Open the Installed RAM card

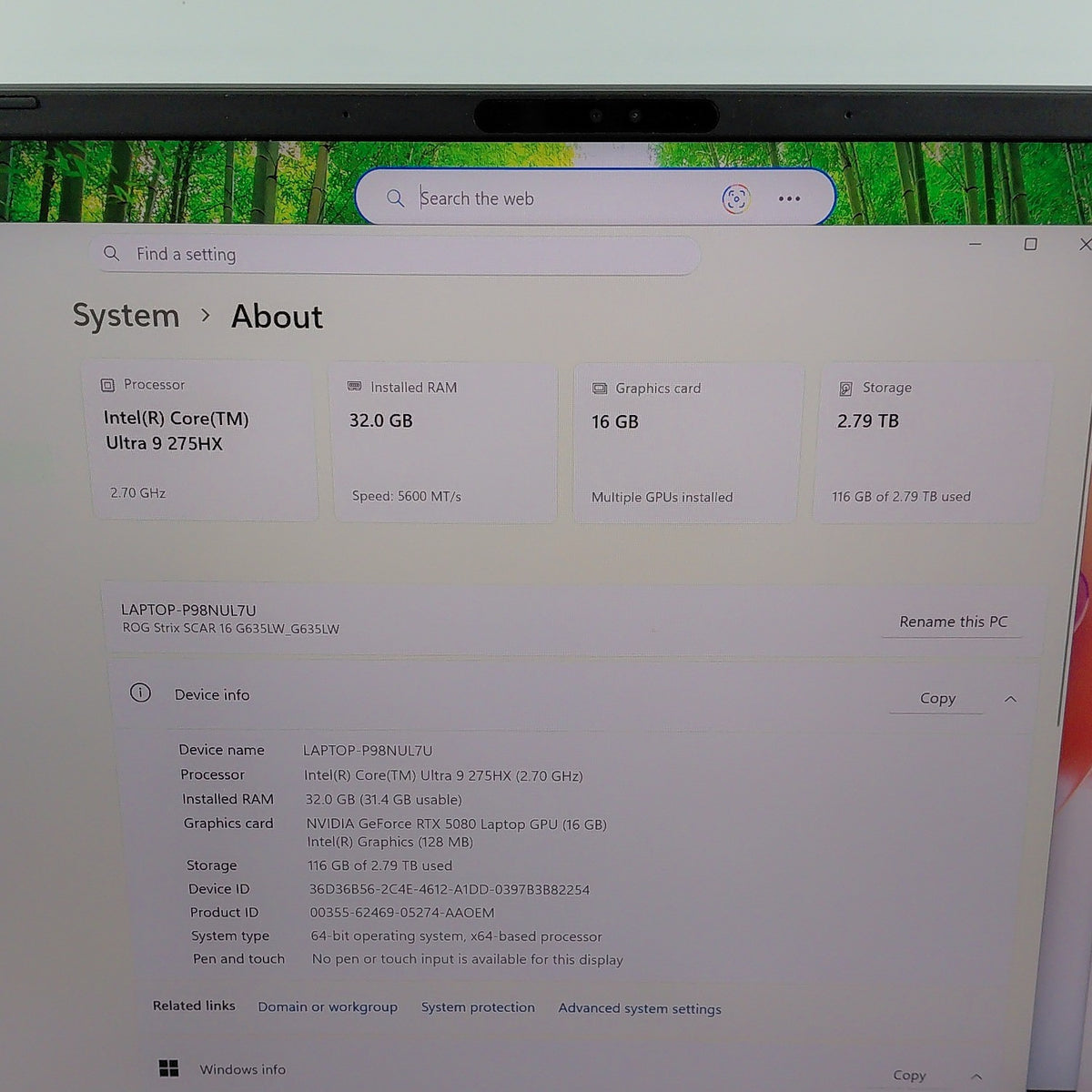[445, 442]
